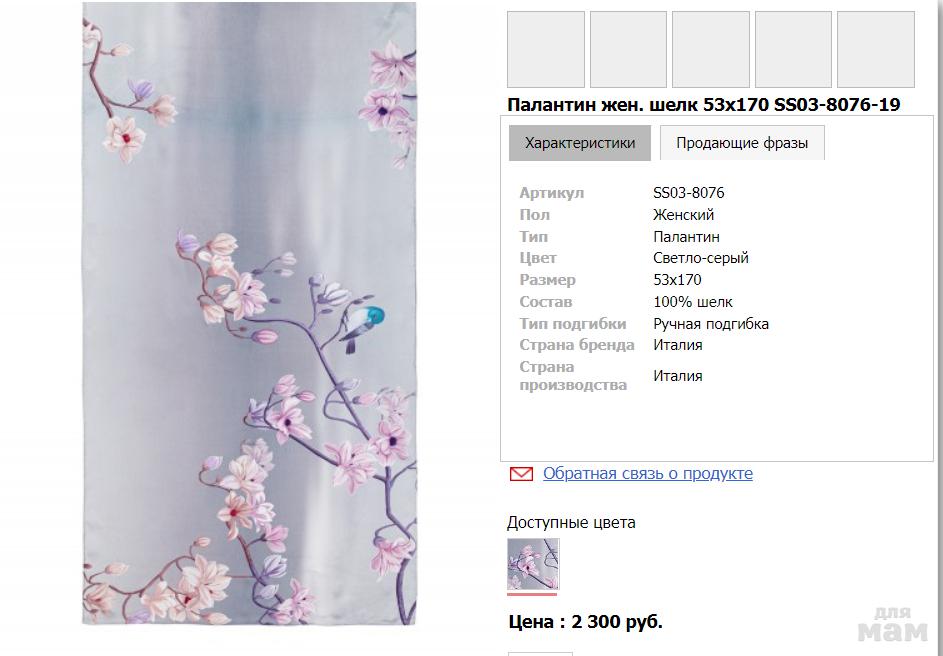Click the Состав value 100% шелк
This screenshot has width=943, height=656.
(x=693, y=302)
